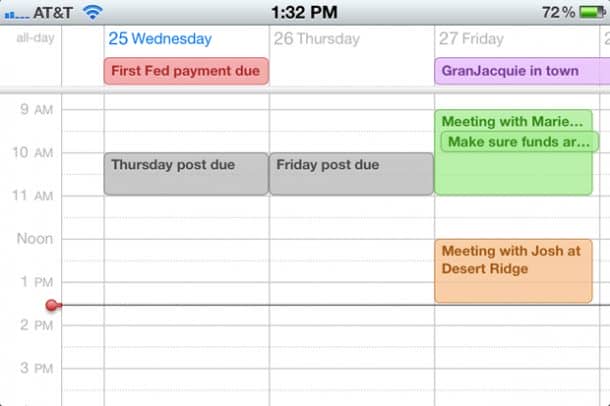Open the GranJacquie in town all-day event
610x406 pixels.
point(520,71)
